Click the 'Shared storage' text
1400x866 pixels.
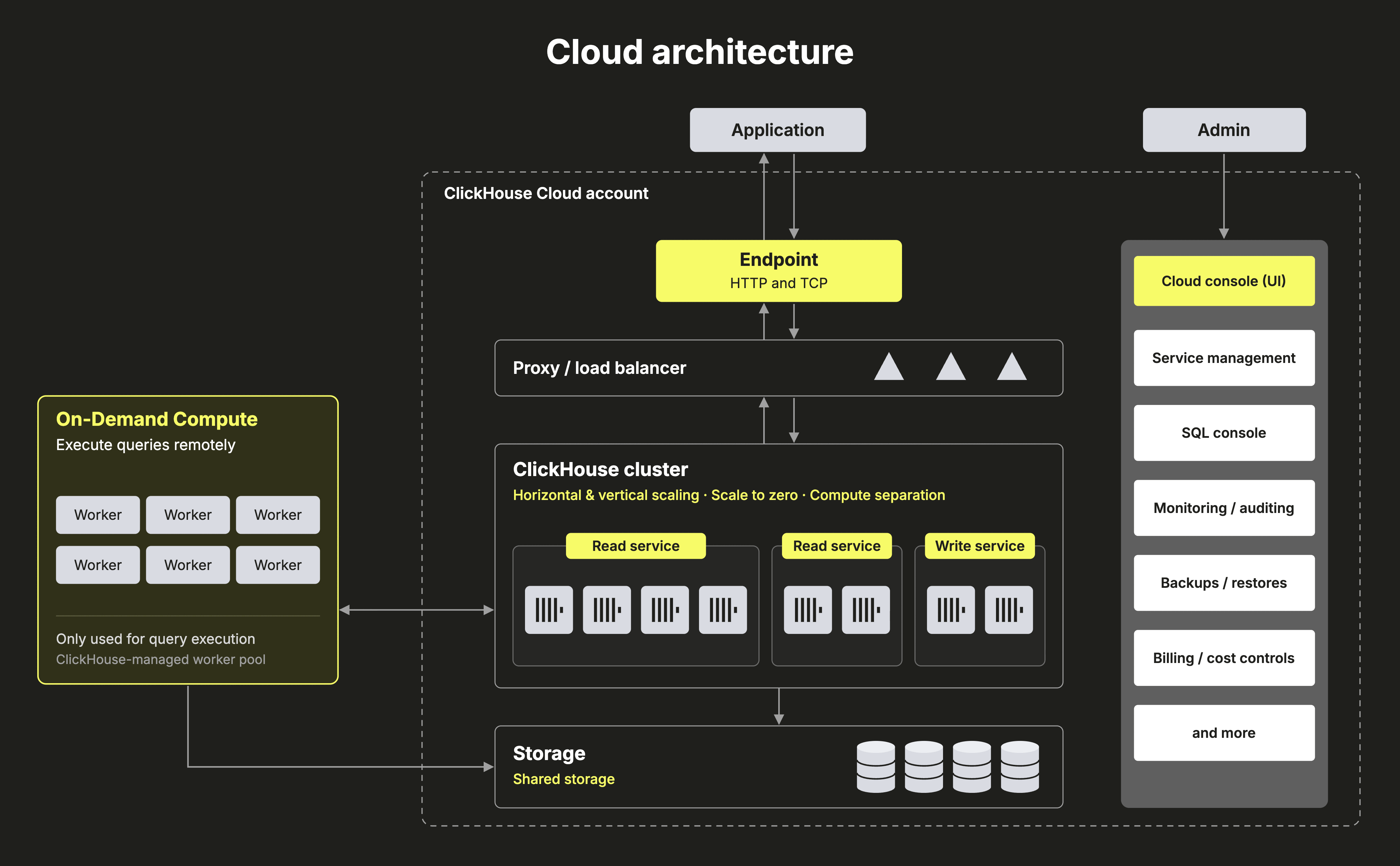[564, 779]
